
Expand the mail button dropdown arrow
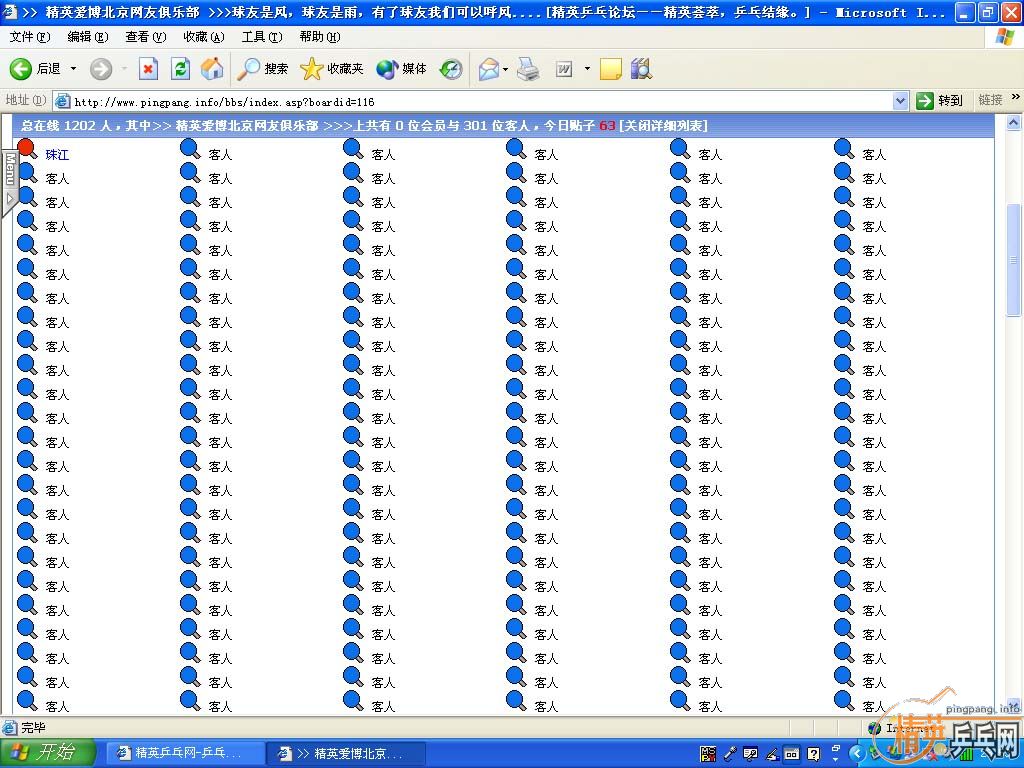point(506,69)
